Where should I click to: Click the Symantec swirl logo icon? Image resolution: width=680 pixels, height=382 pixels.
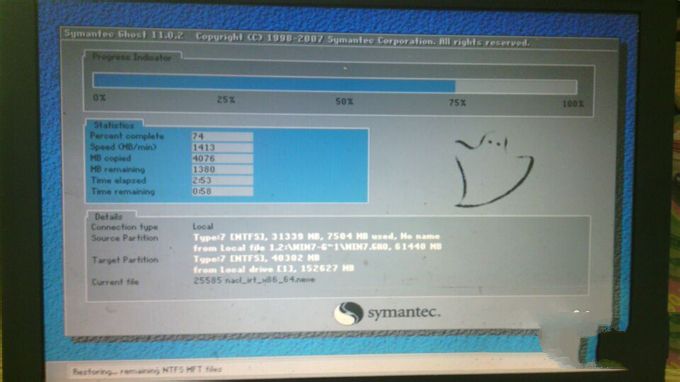click(348, 313)
